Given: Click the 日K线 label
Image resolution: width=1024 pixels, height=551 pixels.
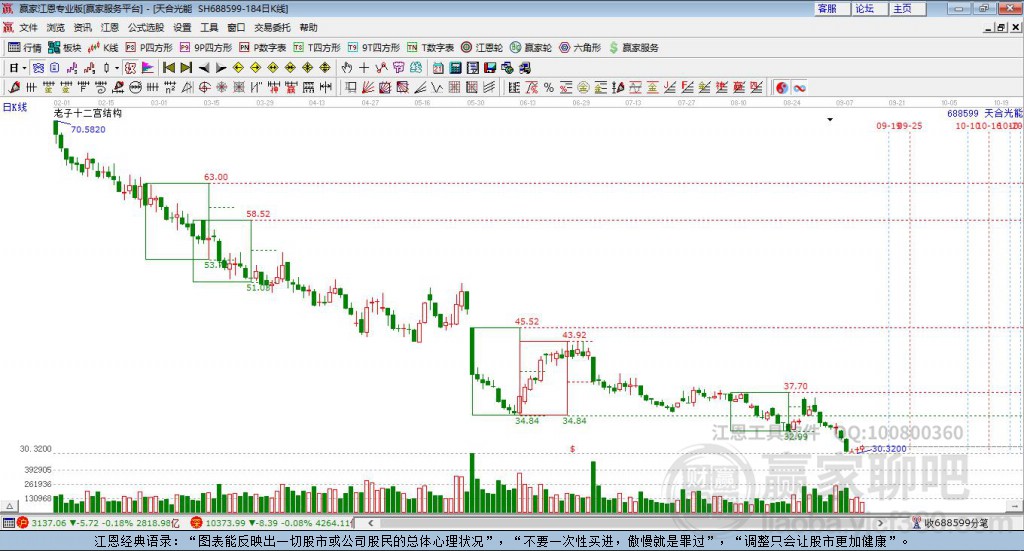Looking at the screenshot, I should pyautogui.click(x=15, y=107).
